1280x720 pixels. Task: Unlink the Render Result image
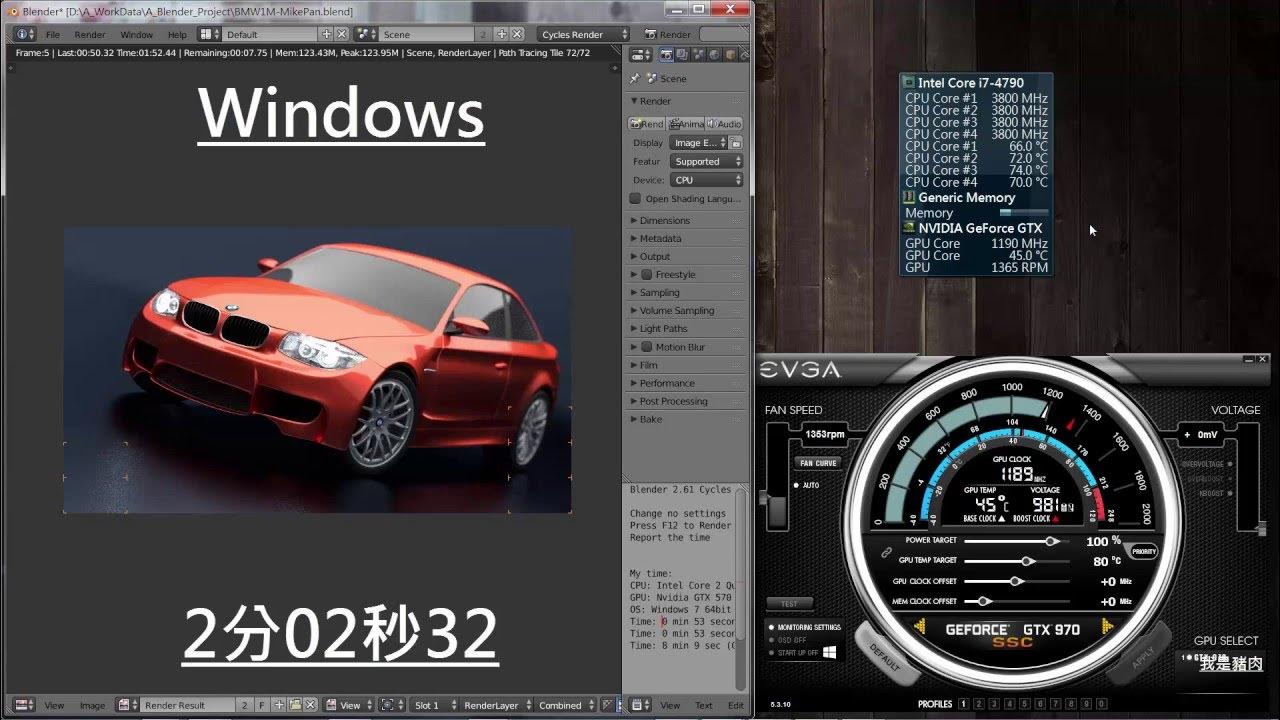310,705
